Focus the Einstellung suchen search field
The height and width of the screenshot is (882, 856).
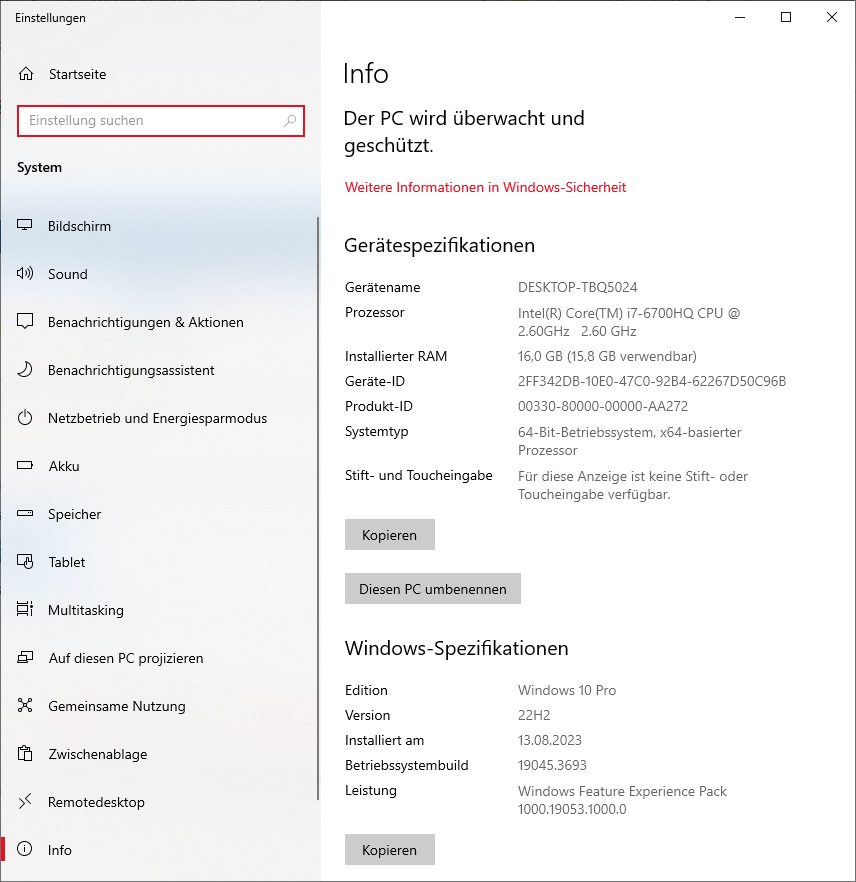161,120
